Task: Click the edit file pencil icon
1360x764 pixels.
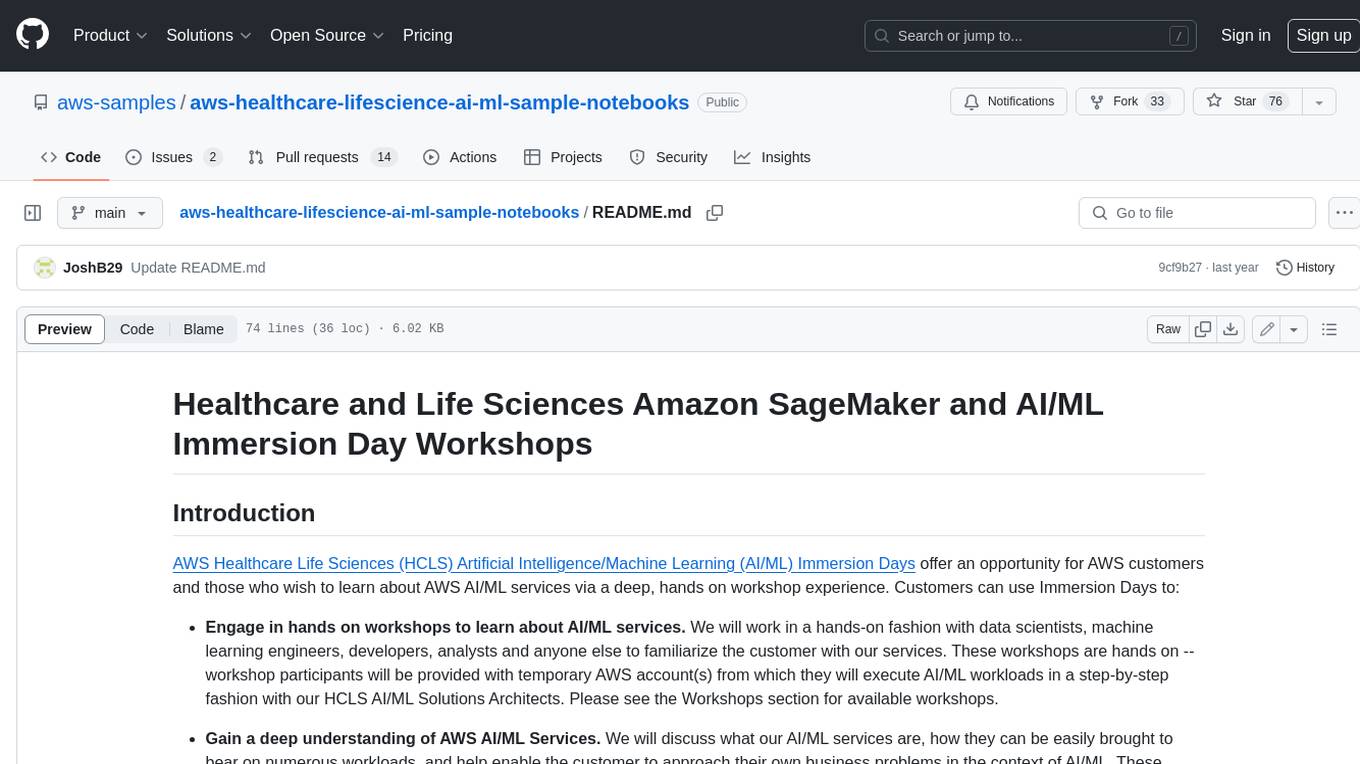Action: [x=1267, y=329]
